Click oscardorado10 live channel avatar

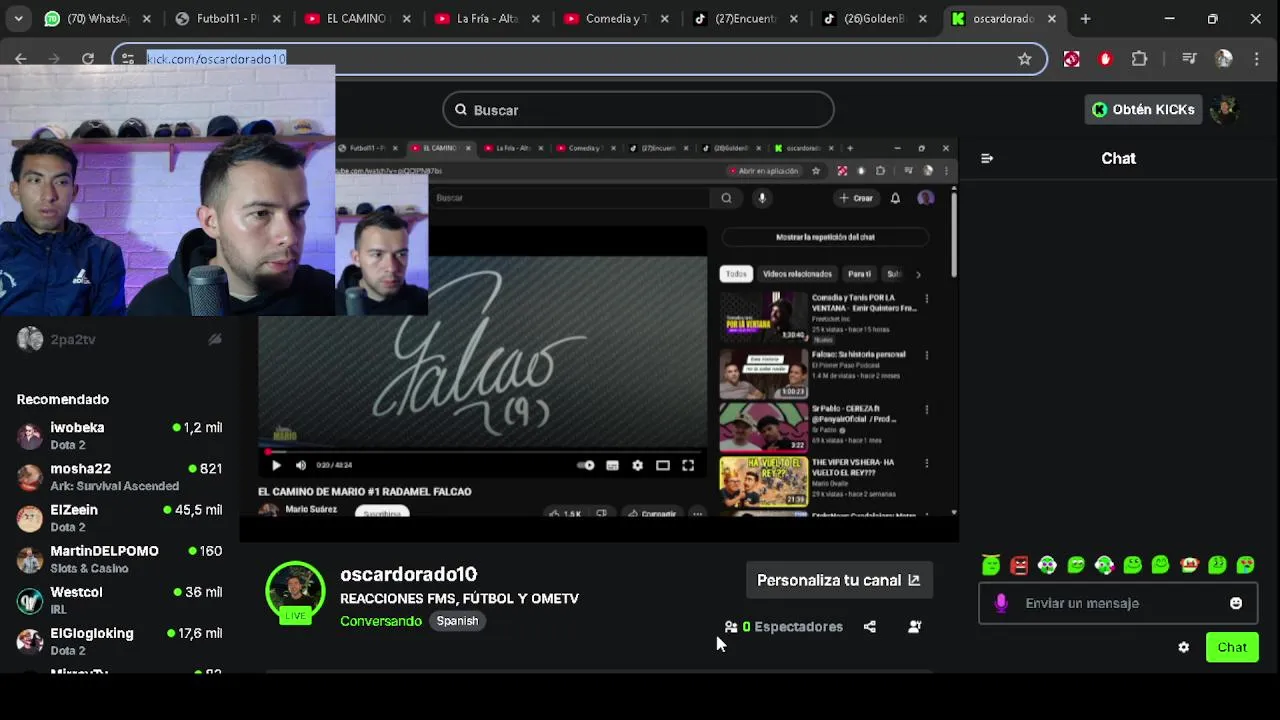[295, 591]
